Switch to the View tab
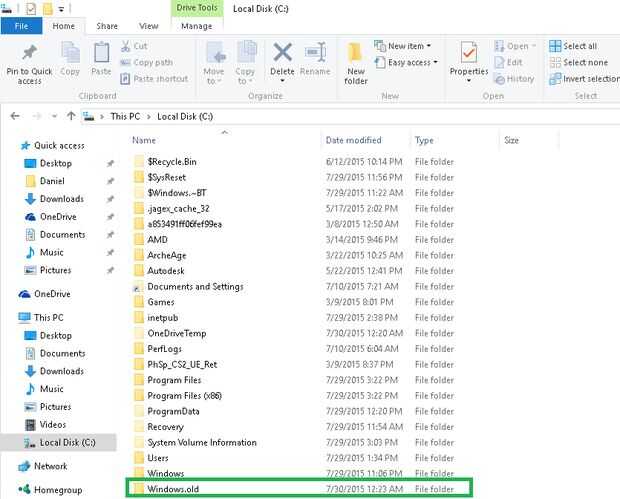Image resolution: width=620 pixels, height=499 pixels. (x=149, y=26)
